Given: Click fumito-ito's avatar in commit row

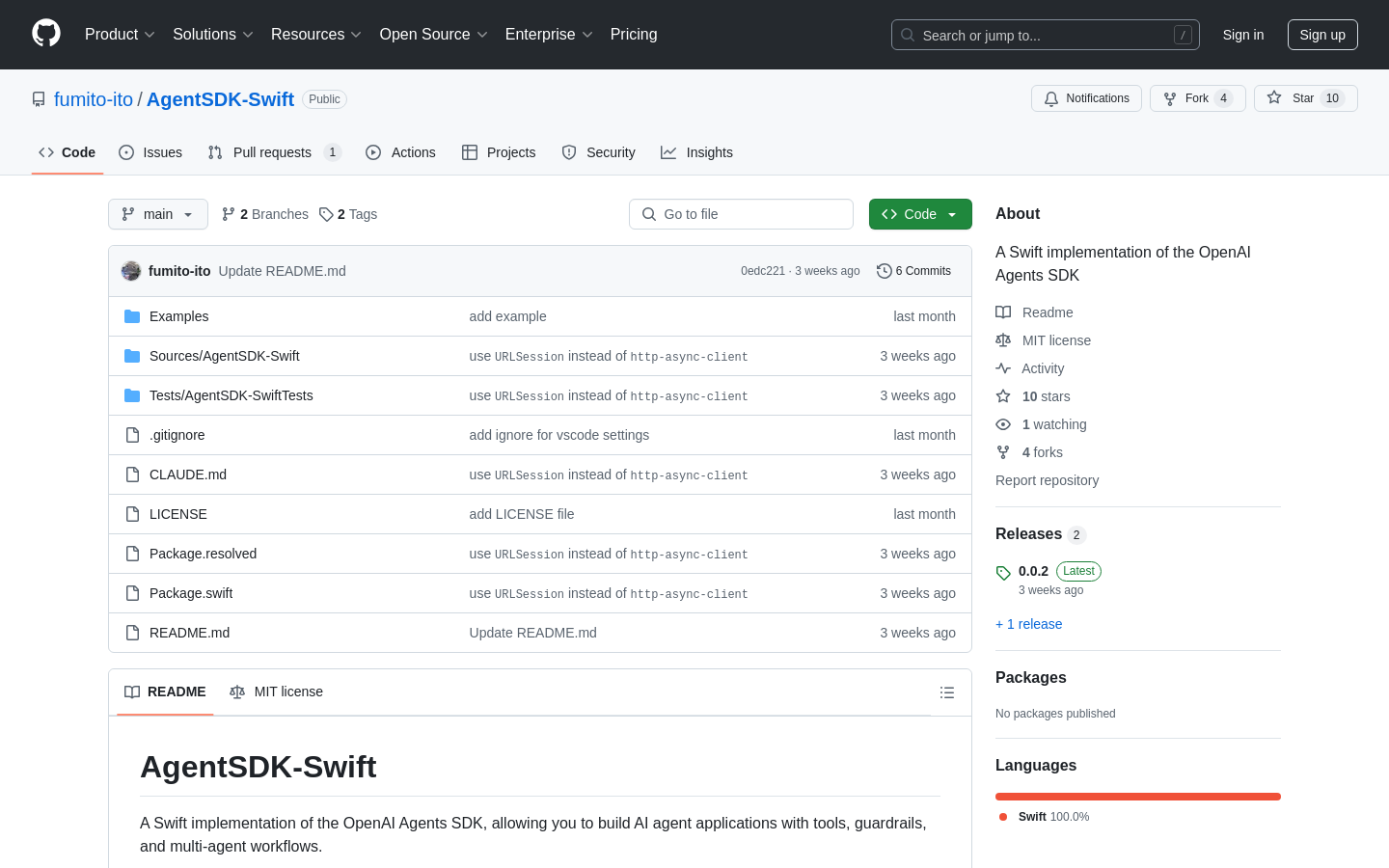Looking at the screenshot, I should pyautogui.click(x=131, y=271).
